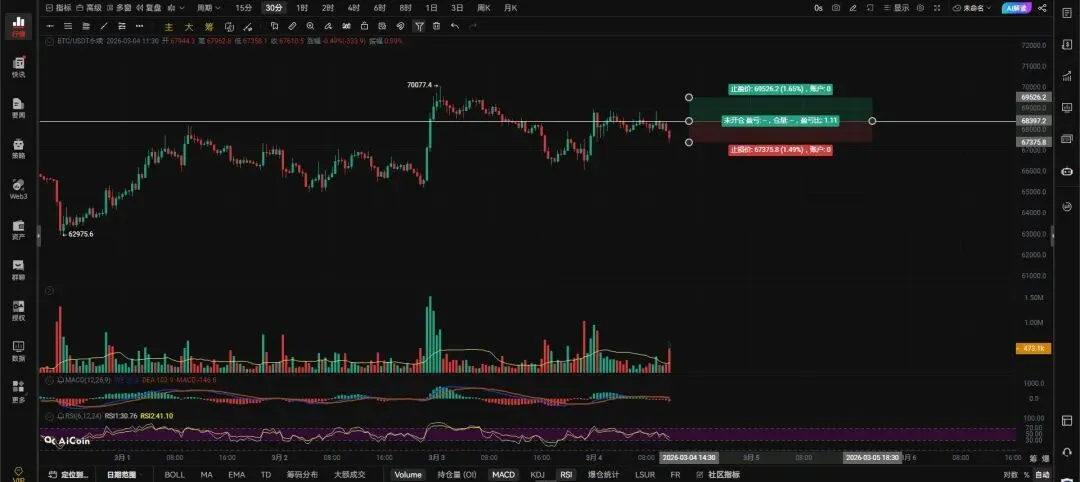Click the horizontal line drawing tool
Screen dimensions: 1080x482
click(50, 26)
